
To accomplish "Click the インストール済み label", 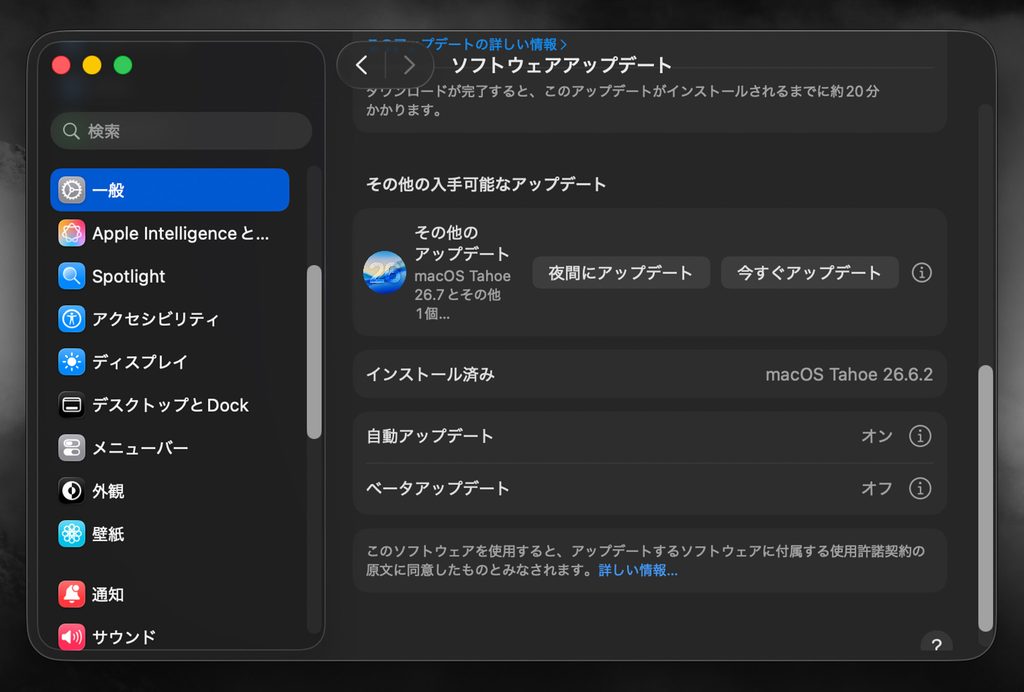I will click(430, 374).
